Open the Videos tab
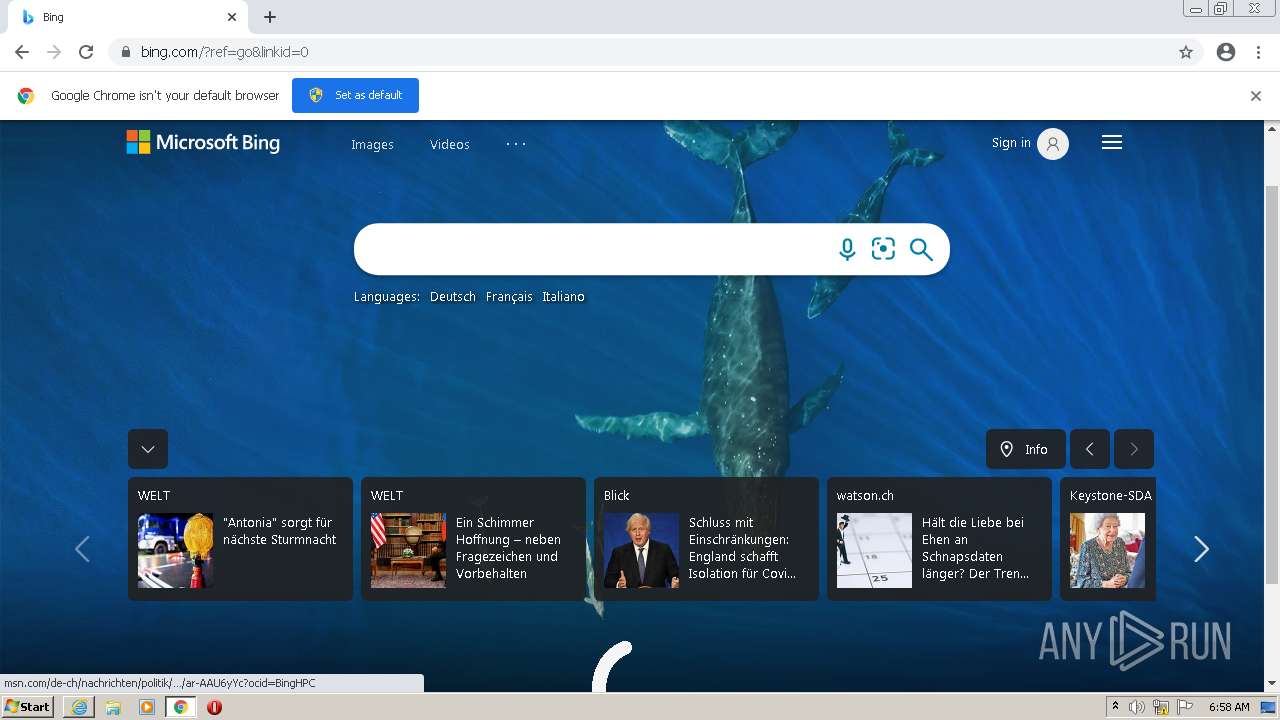The image size is (1280, 720). click(x=450, y=144)
